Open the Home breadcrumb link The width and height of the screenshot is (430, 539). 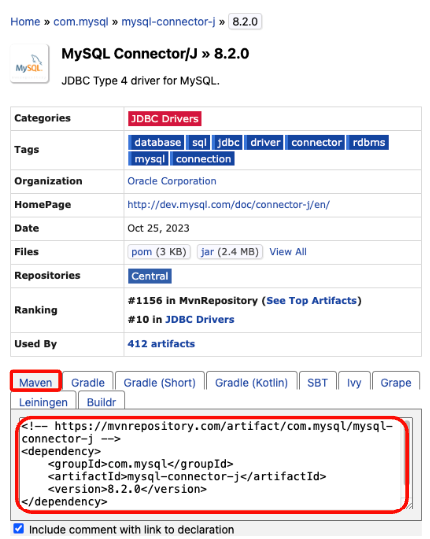click(25, 22)
